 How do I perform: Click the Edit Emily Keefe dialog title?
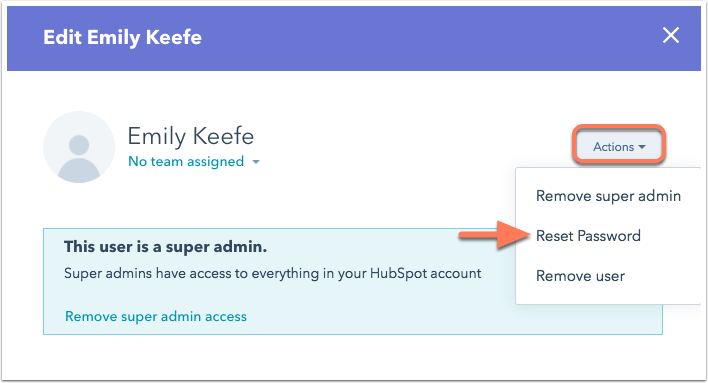point(122,37)
